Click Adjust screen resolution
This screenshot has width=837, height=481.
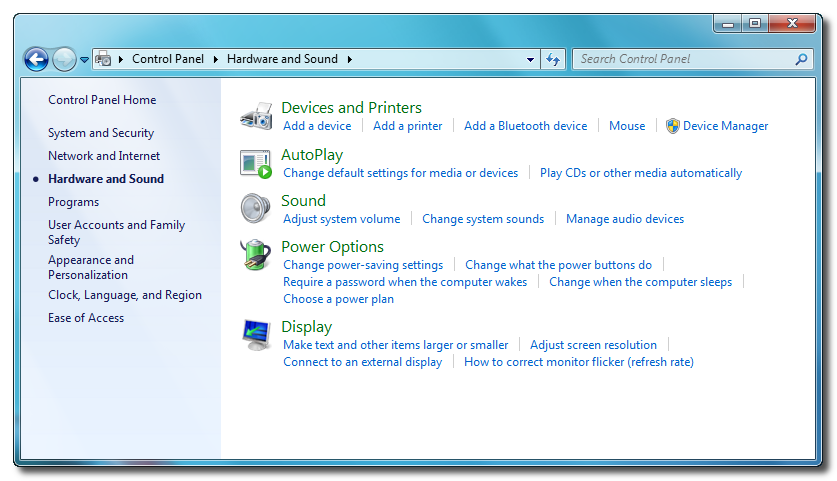593,345
